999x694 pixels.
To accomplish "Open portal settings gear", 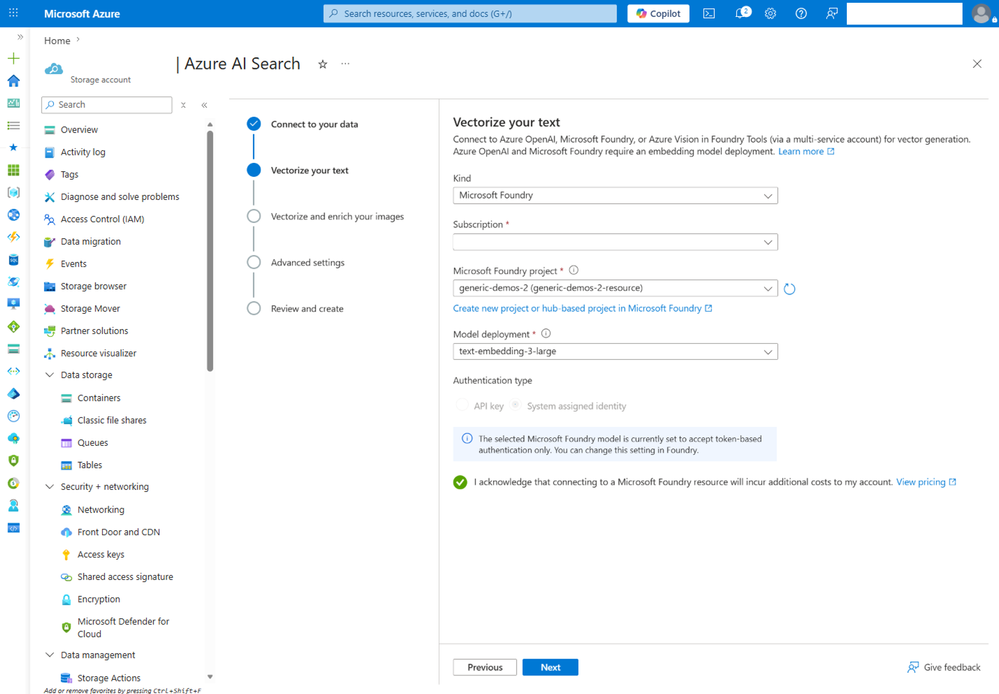I will pyautogui.click(x=770, y=13).
